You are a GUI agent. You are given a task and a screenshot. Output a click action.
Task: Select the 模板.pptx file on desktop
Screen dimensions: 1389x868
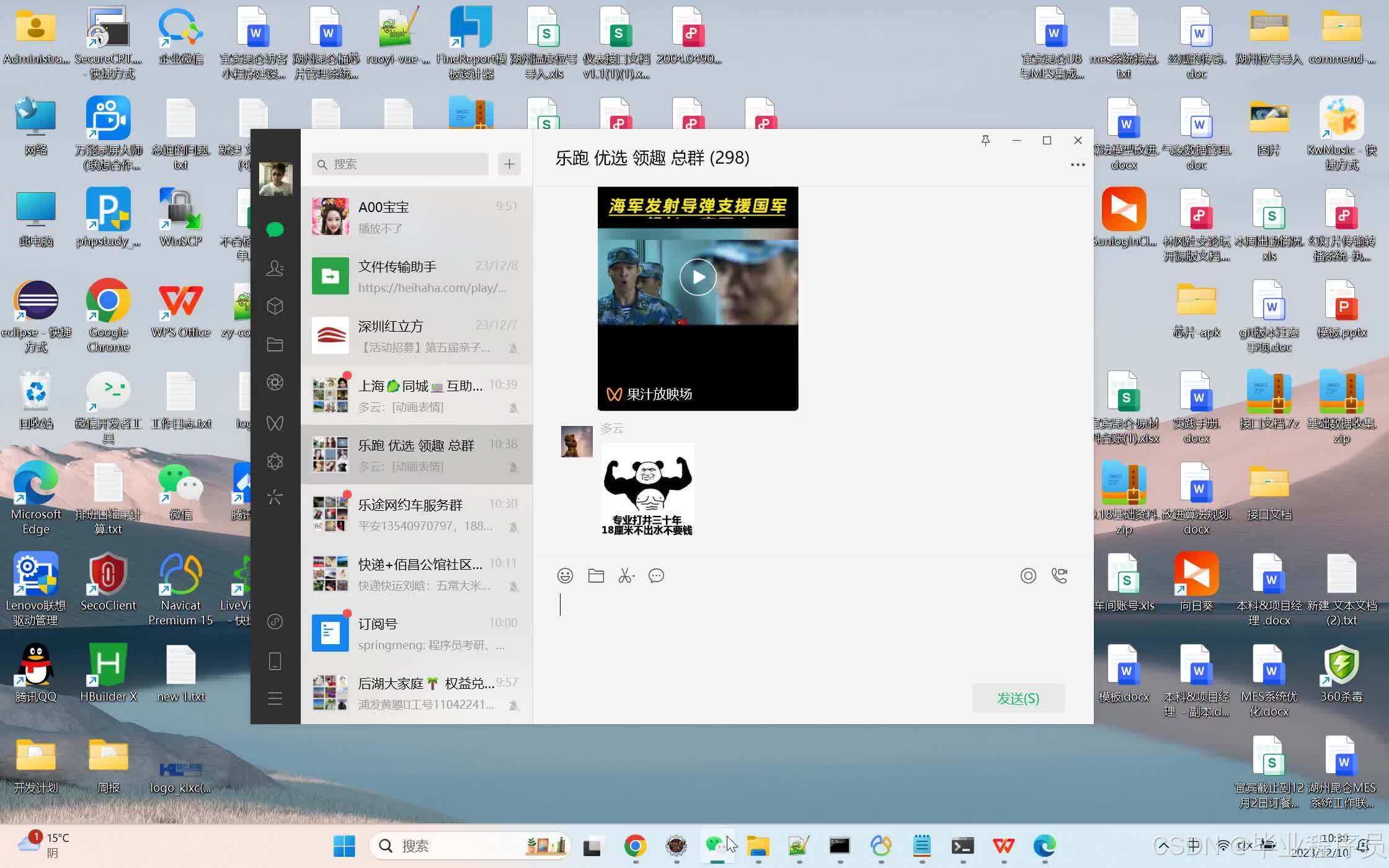[x=1341, y=308]
